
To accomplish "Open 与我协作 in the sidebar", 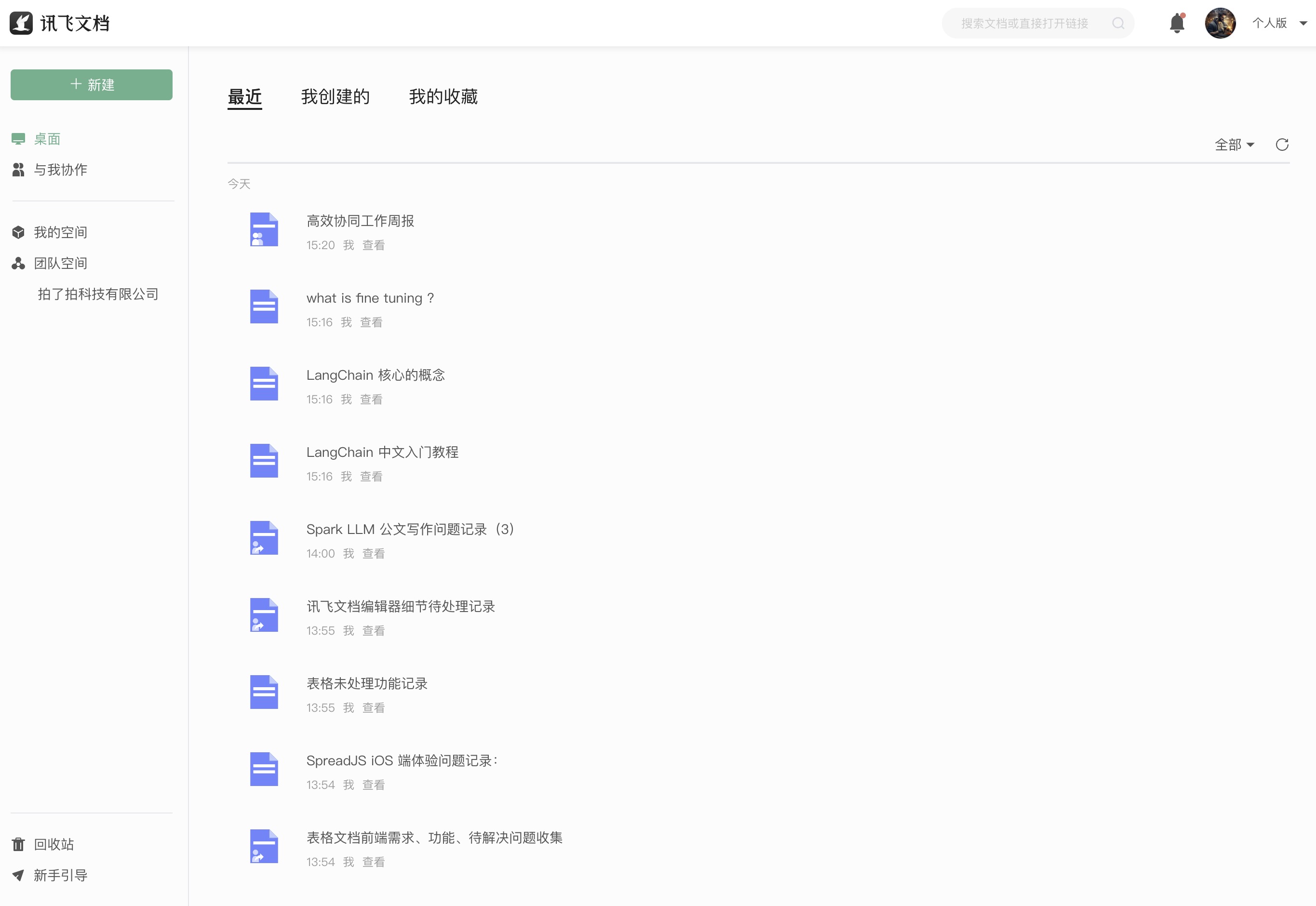I will (x=60, y=170).
